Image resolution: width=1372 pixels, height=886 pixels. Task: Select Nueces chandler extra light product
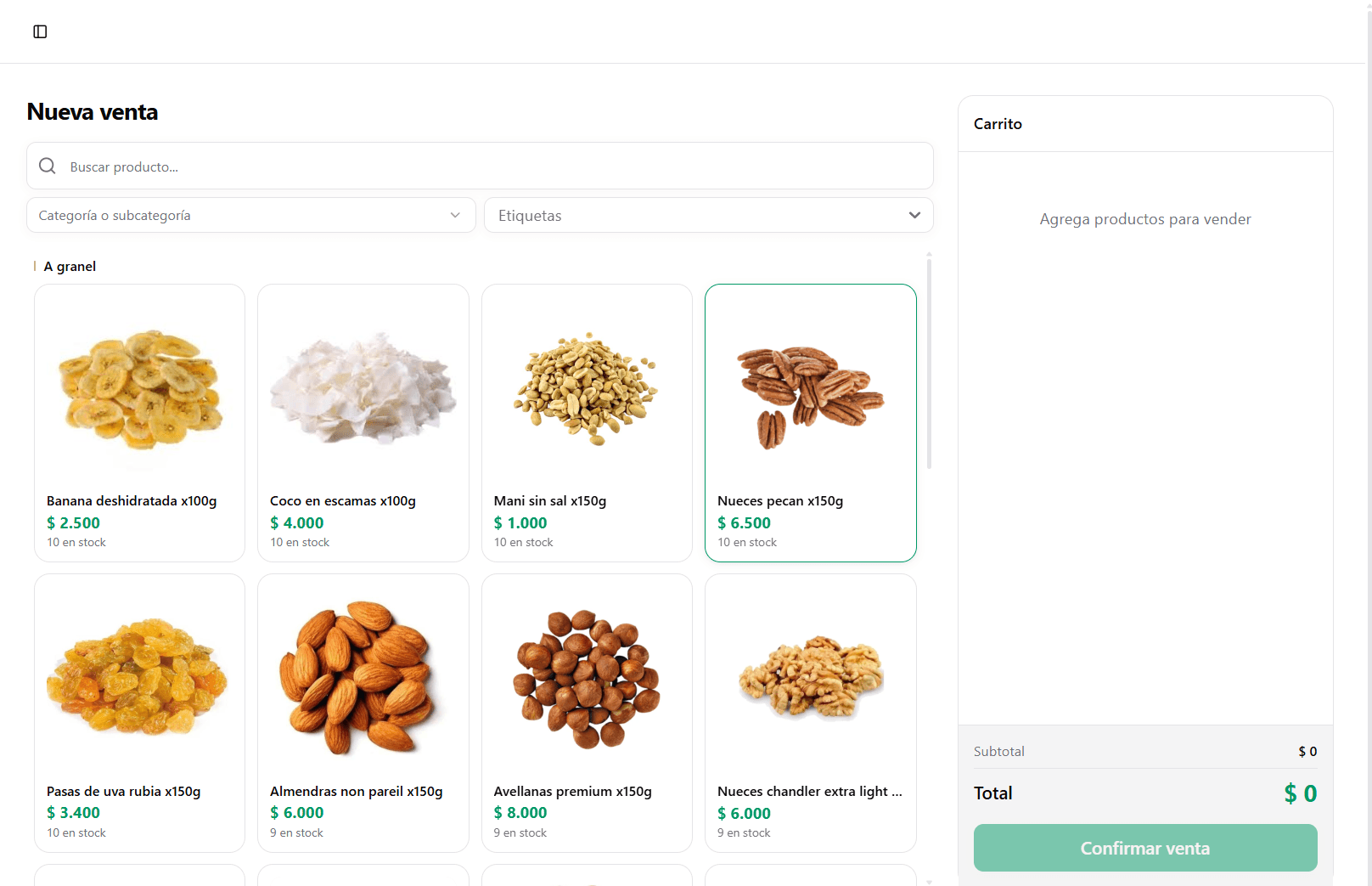tap(810, 713)
